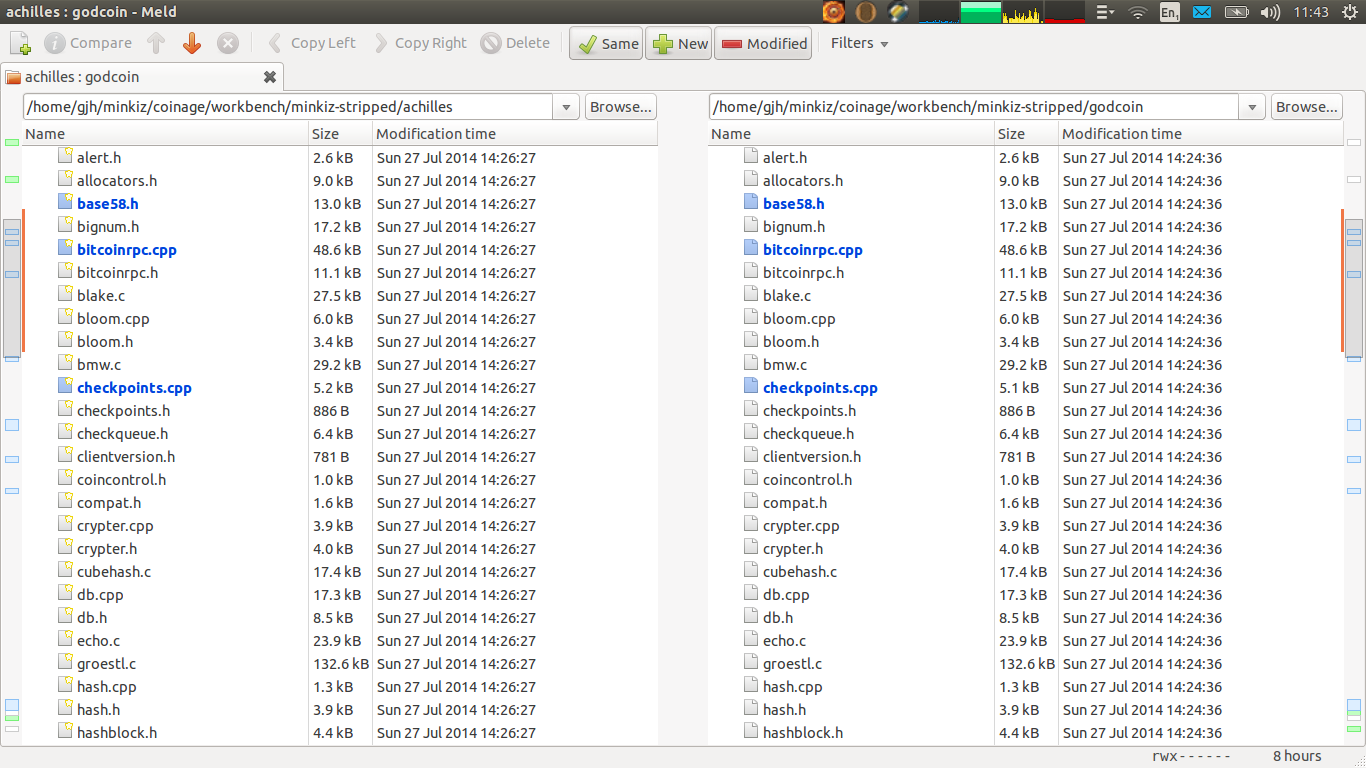This screenshot has height=768, width=1366.
Task: Select bignum.h in the right pane
Action: point(794,227)
